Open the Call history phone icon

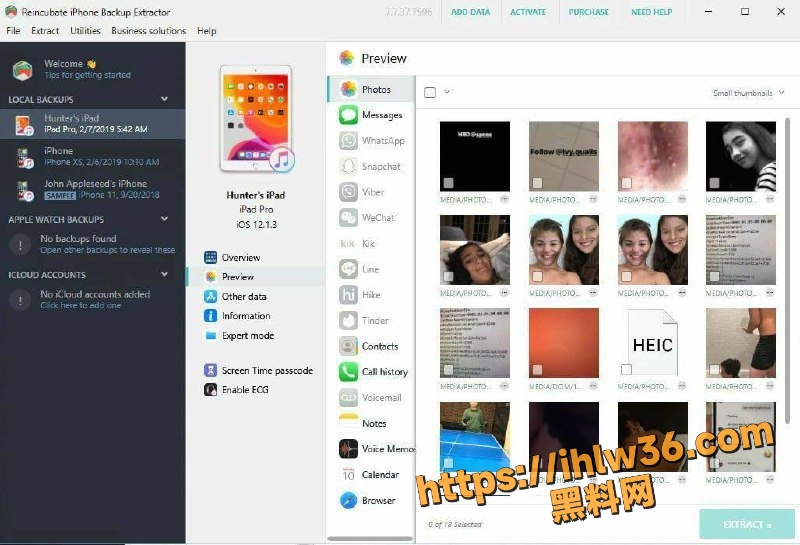(x=348, y=371)
